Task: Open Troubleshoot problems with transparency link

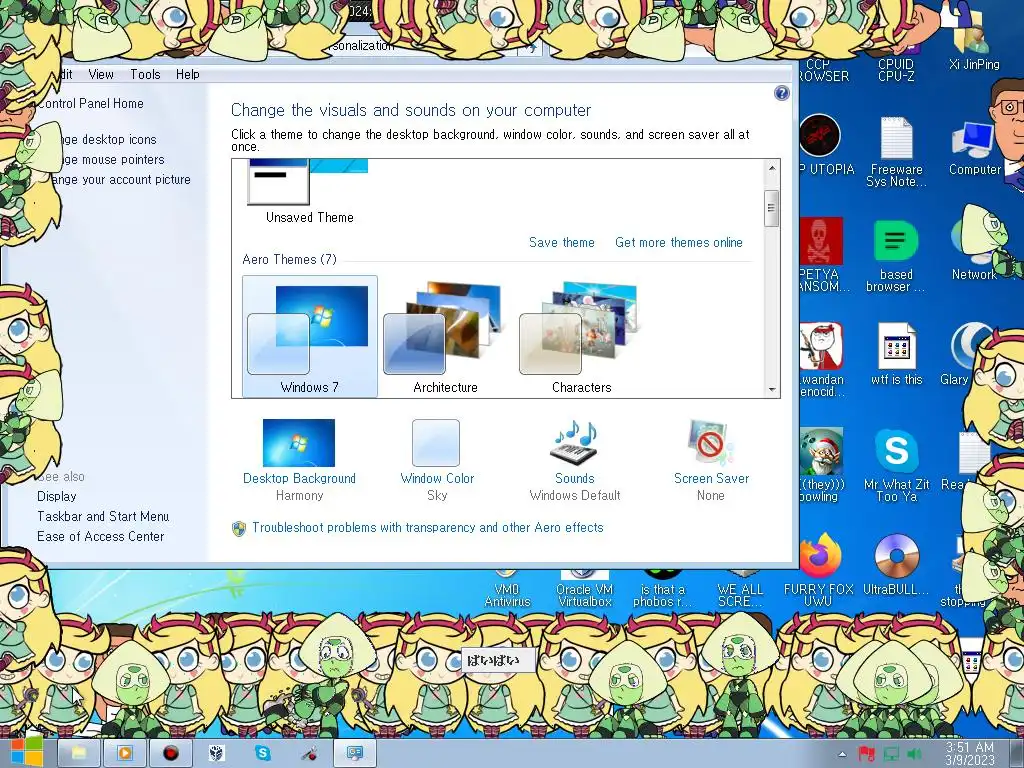Action: [428, 527]
